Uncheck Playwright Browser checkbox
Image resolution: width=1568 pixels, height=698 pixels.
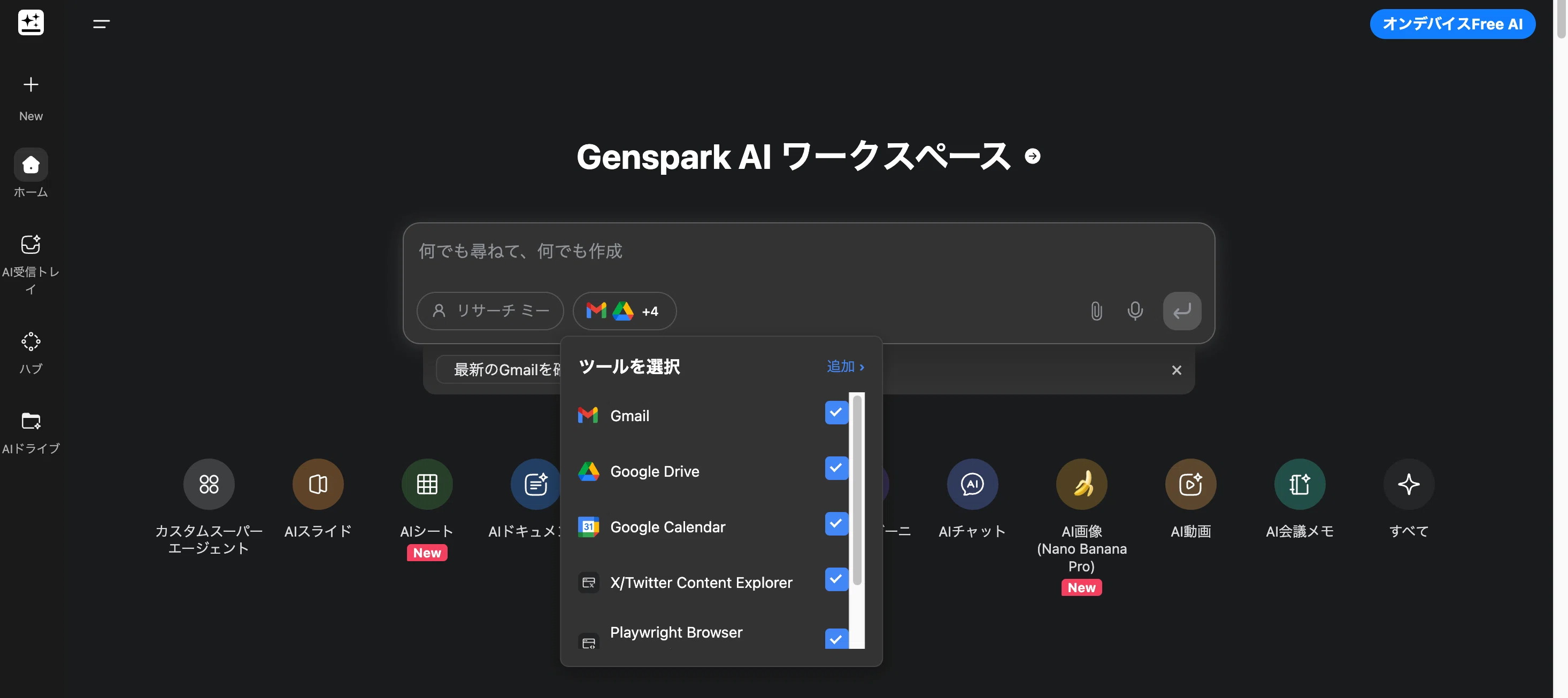click(836, 638)
